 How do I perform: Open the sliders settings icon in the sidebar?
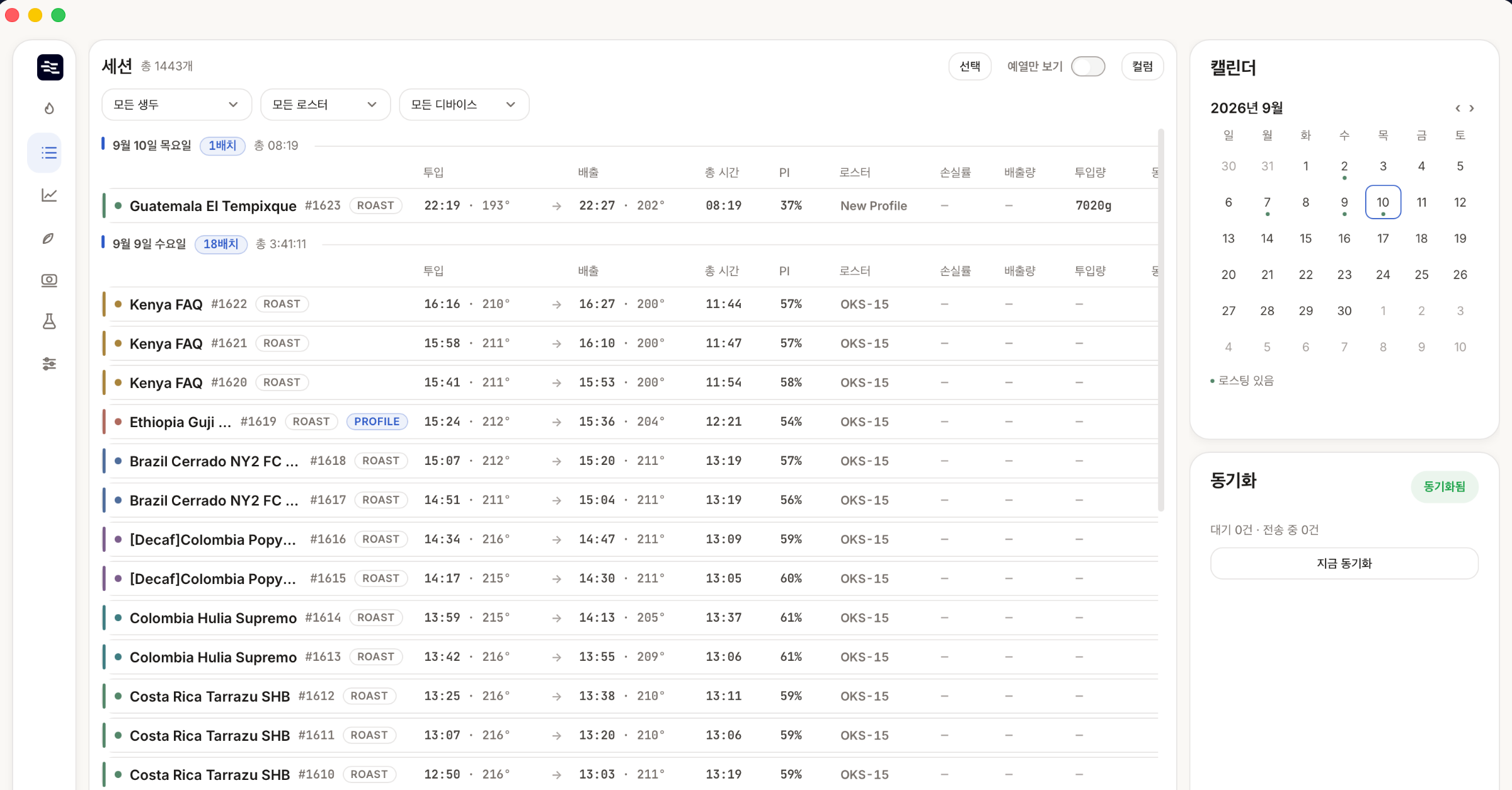click(x=49, y=364)
